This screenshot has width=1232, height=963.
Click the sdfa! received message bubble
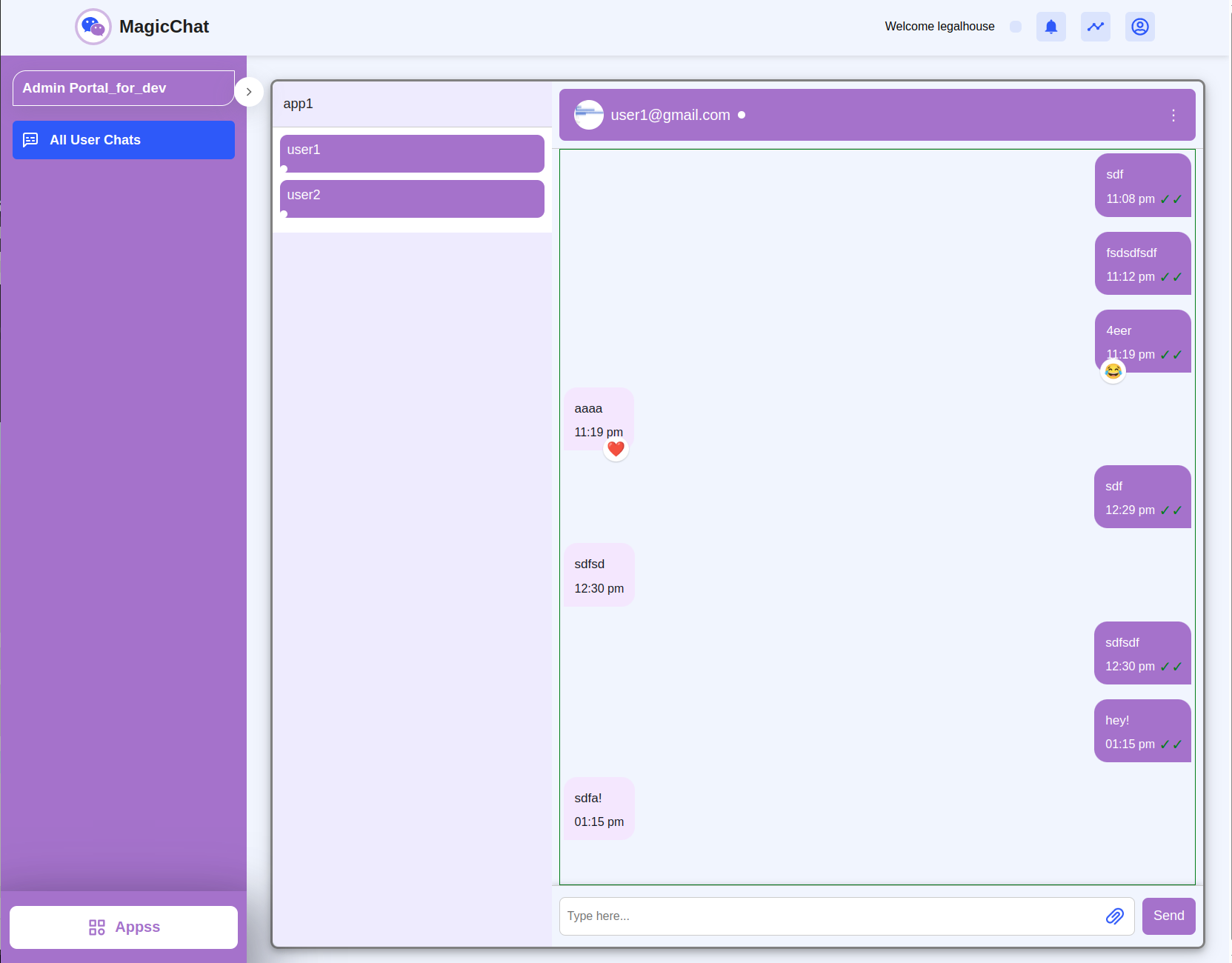point(599,809)
